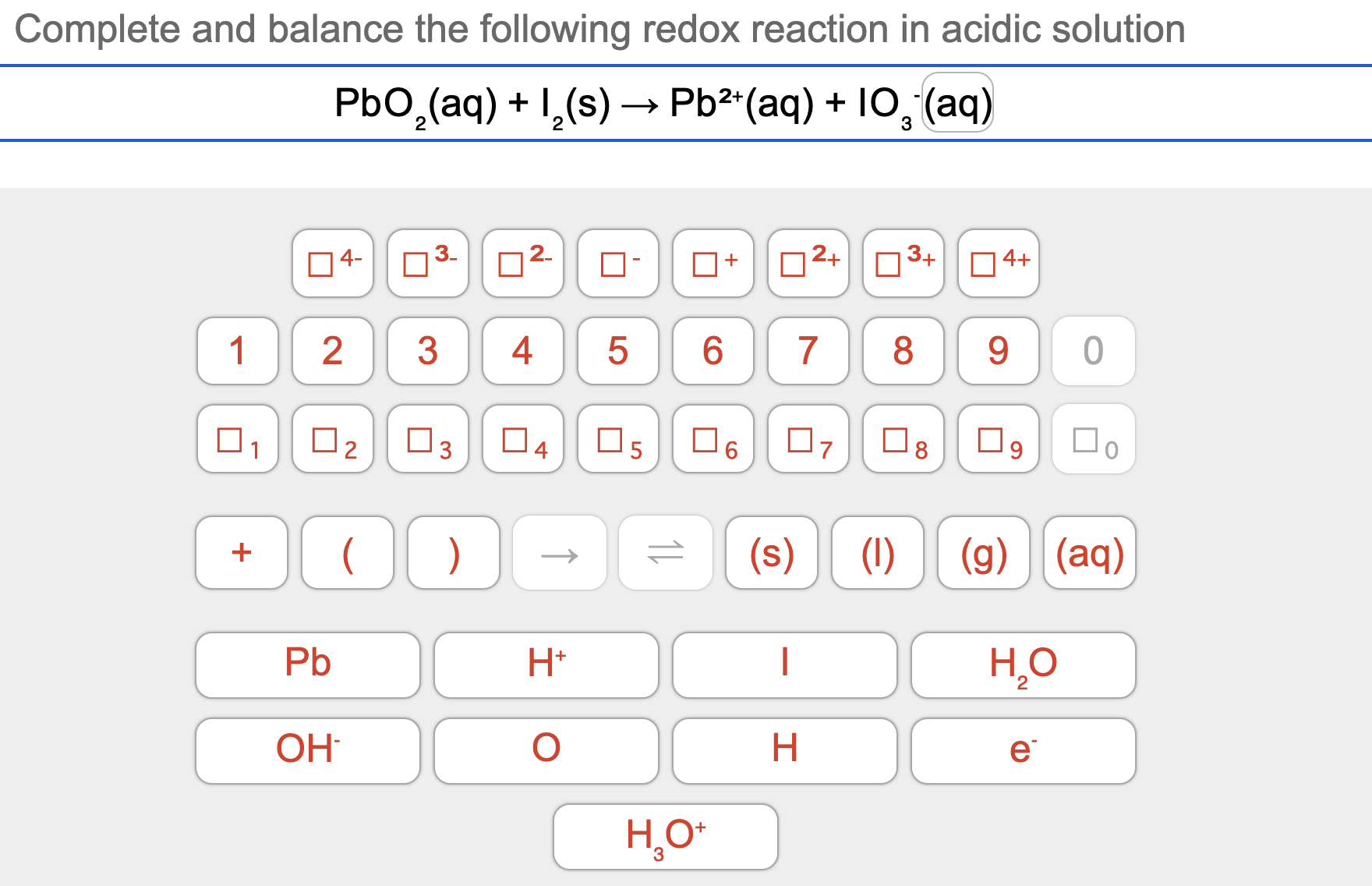Screen dimensions: 1372x886
Task: Select the equilibrium double-arrow key
Action: [x=665, y=553]
